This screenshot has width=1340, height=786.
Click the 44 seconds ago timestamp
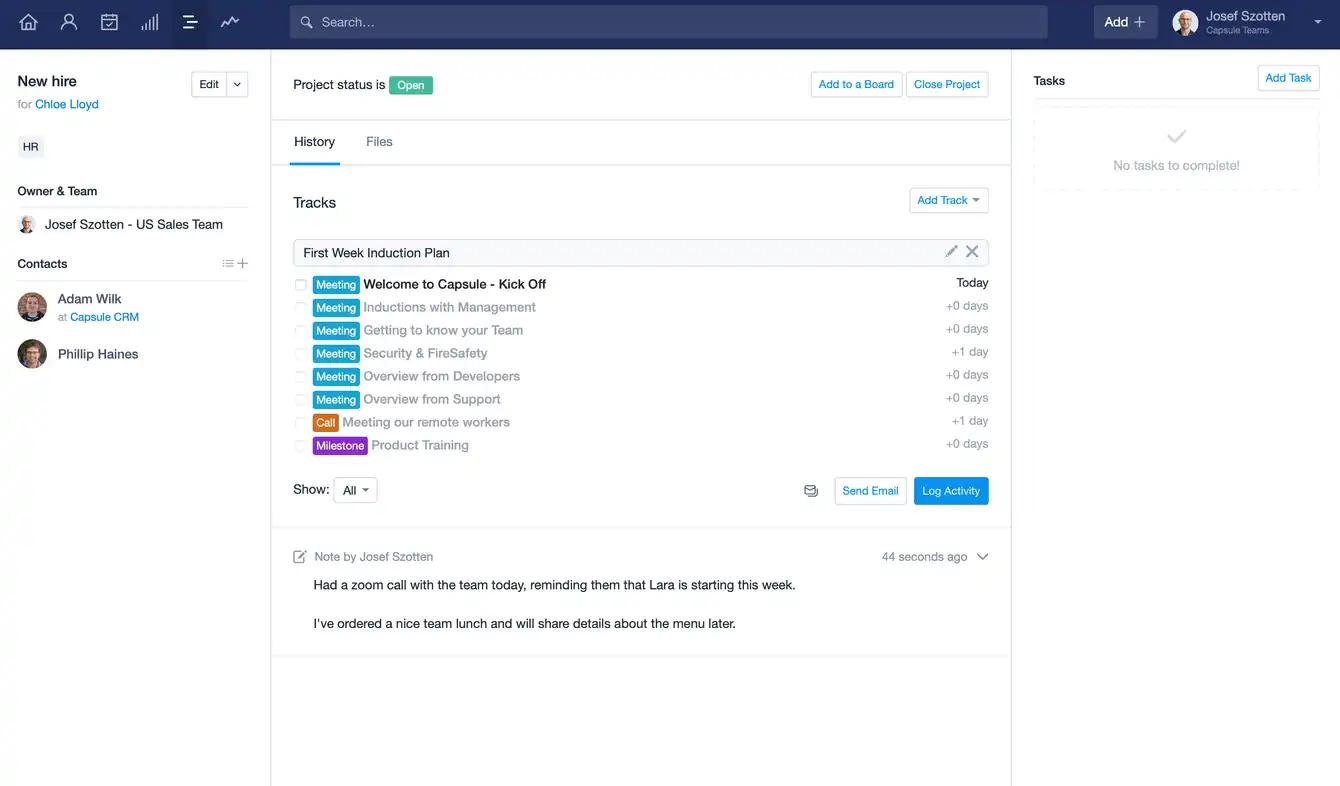(x=924, y=557)
